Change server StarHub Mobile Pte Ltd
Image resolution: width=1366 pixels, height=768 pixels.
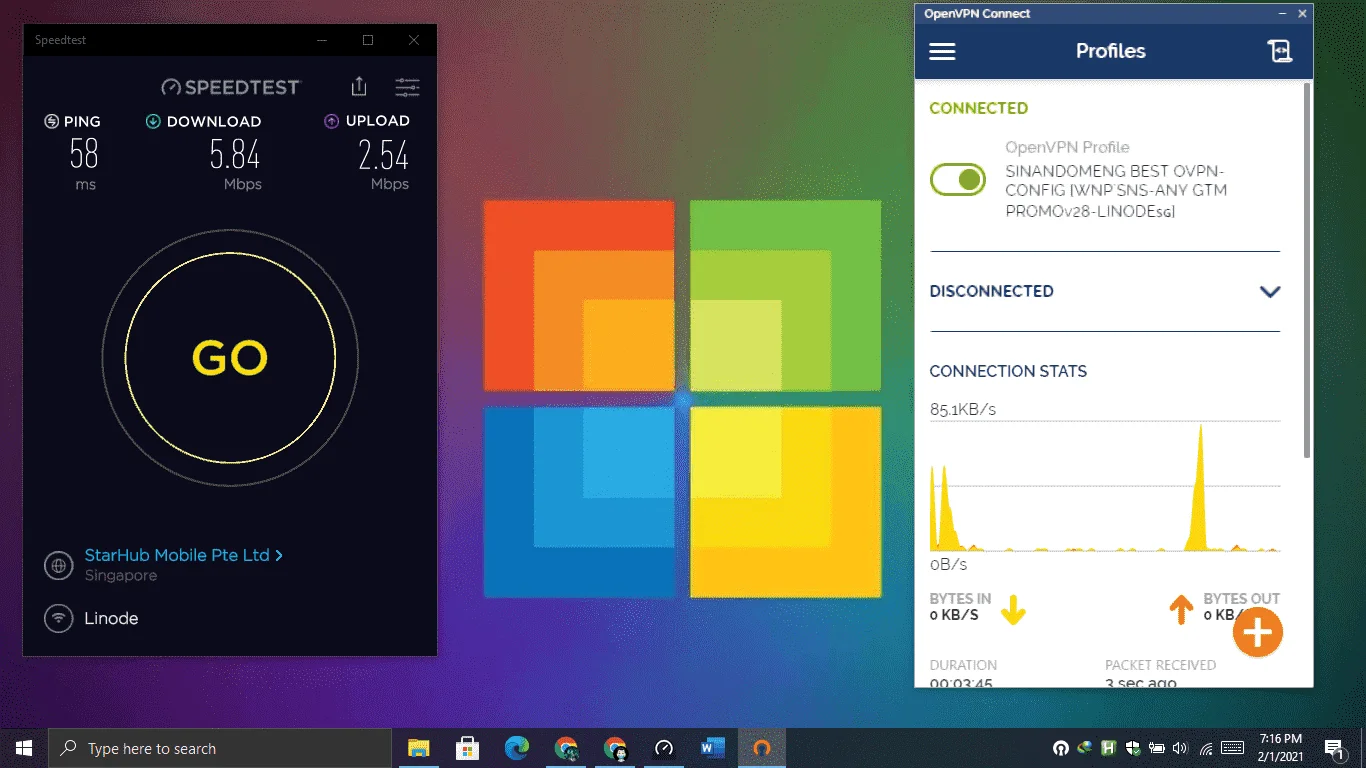[x=183, y=555]
